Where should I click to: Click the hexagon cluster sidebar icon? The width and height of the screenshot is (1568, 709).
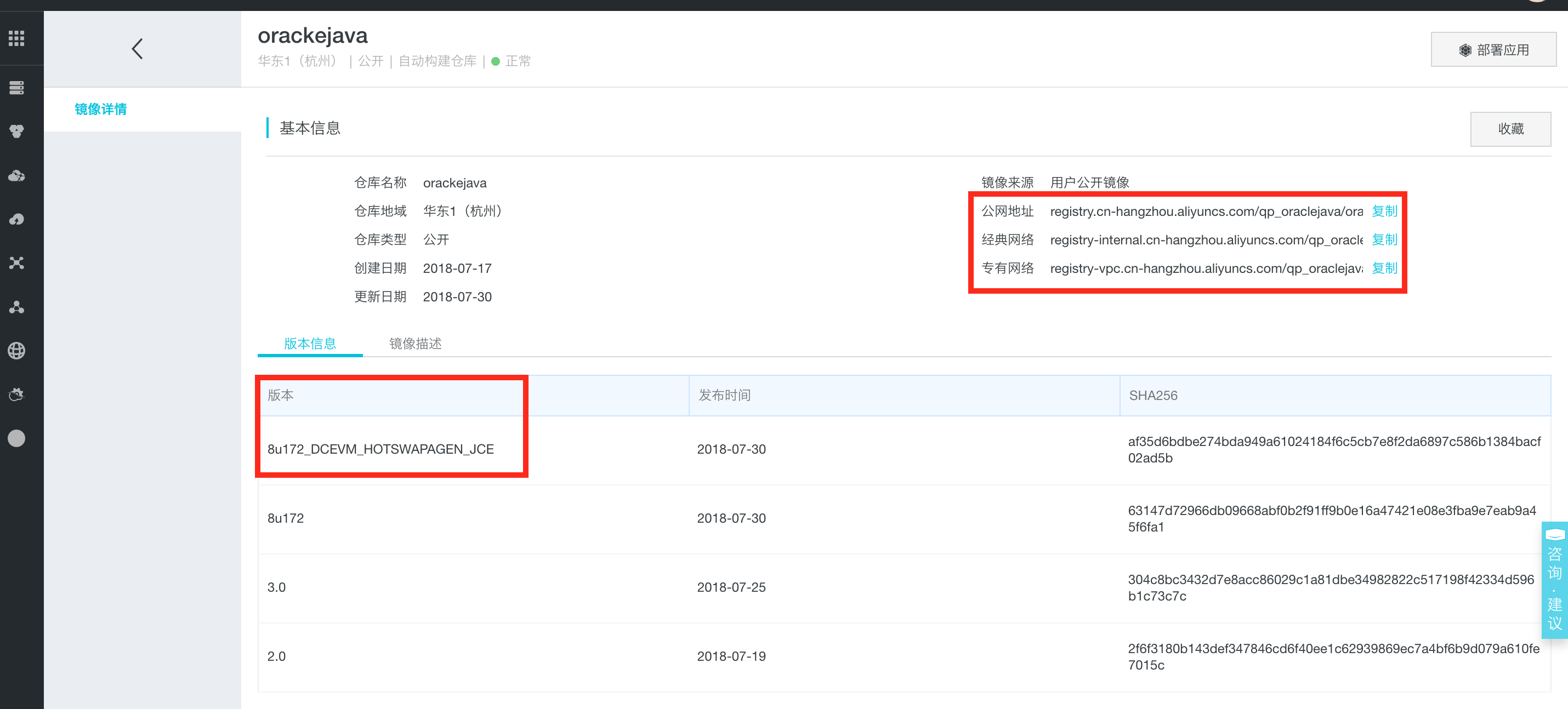point(16,131)
